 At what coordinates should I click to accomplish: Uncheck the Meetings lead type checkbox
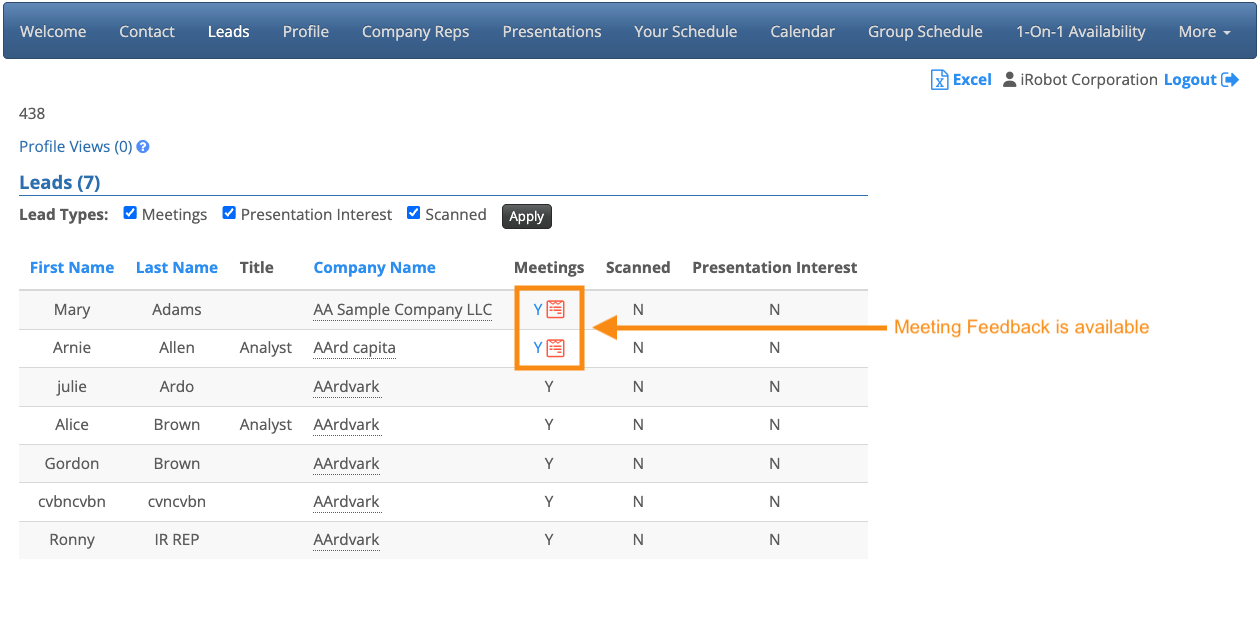pyautogui.click(x=130, y=213)
